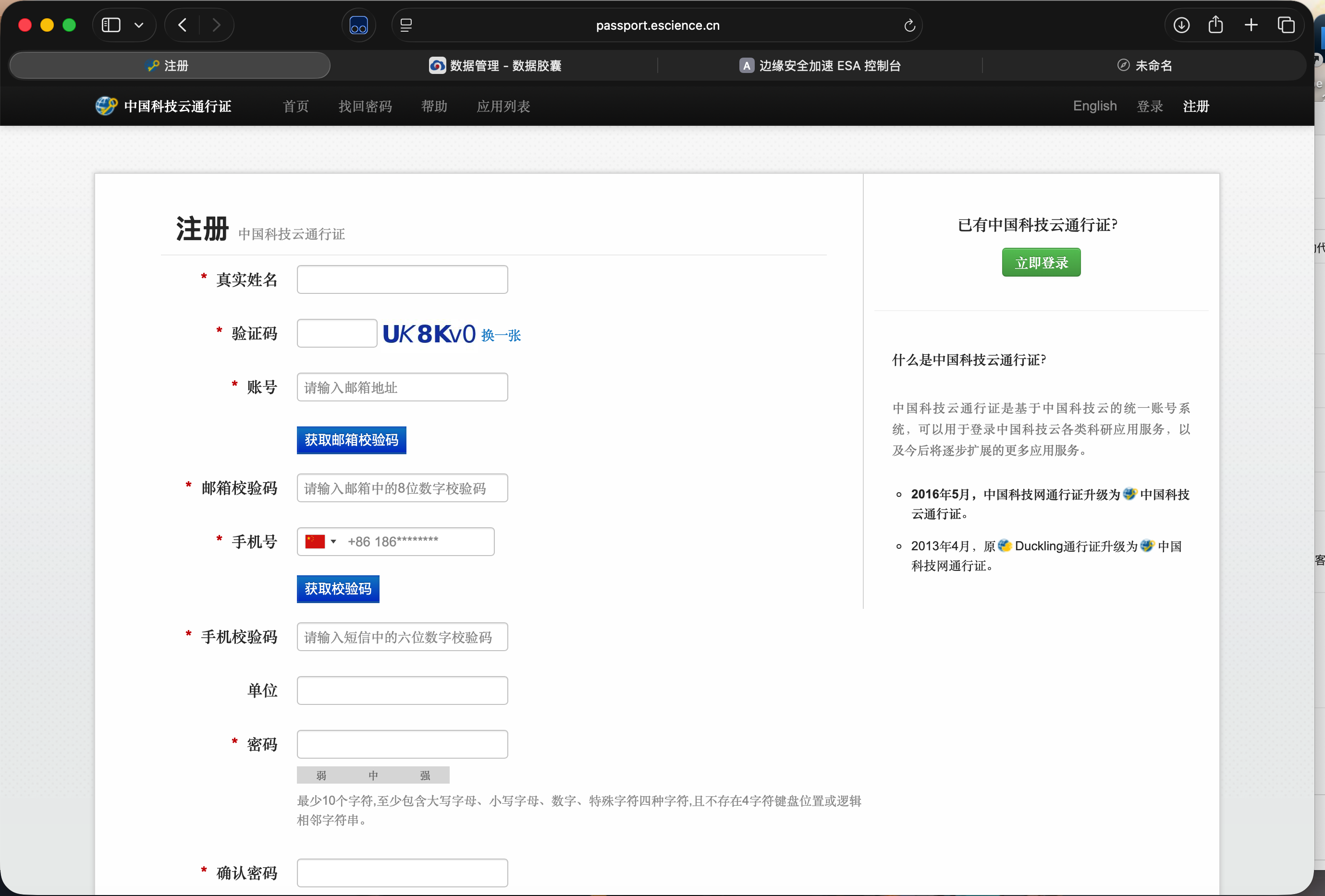Open the country flag code dropdown
The width and height of the screenshot is (1325, 896).
(x=321, y=542)
